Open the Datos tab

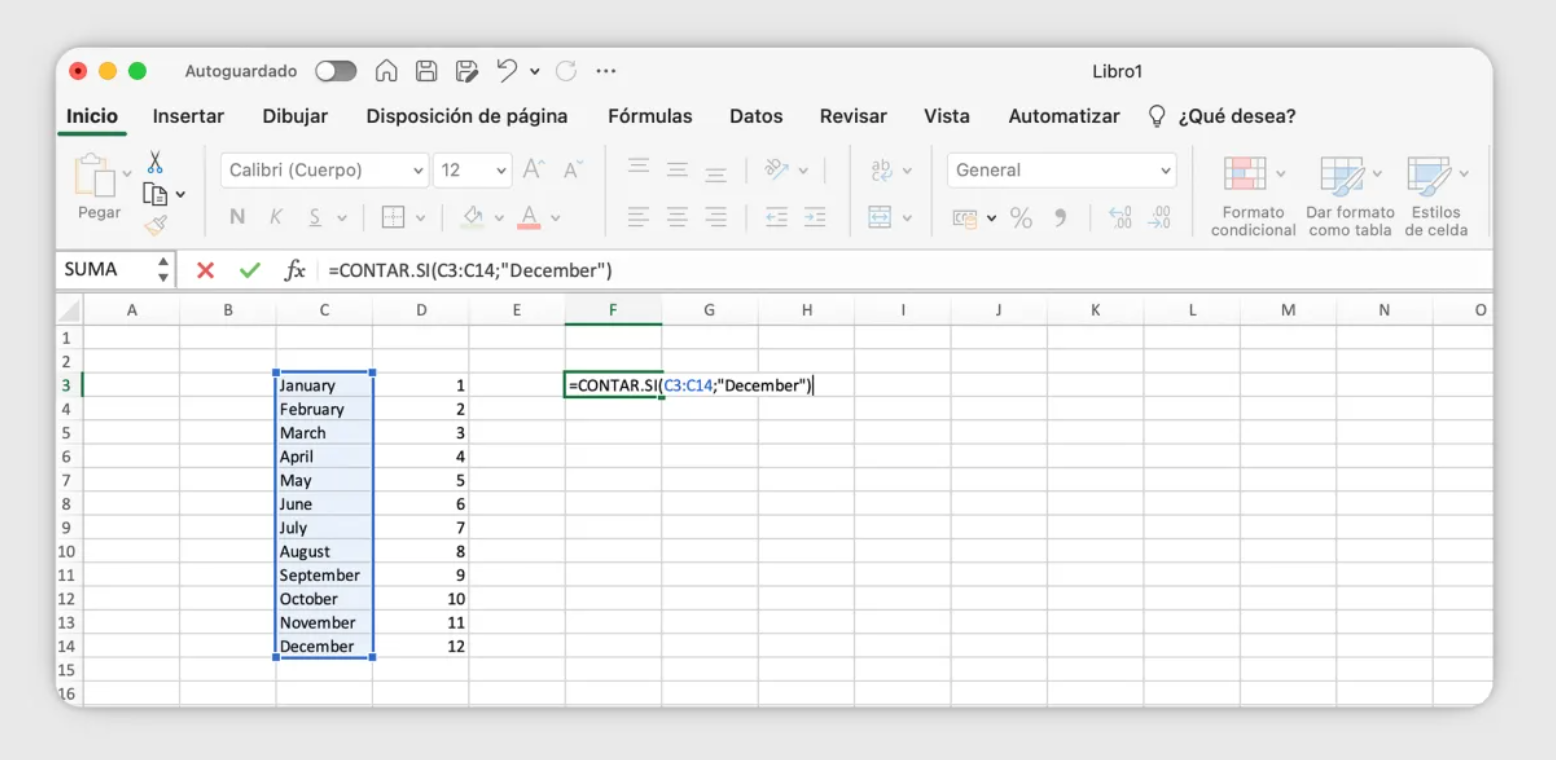point(756,116)
